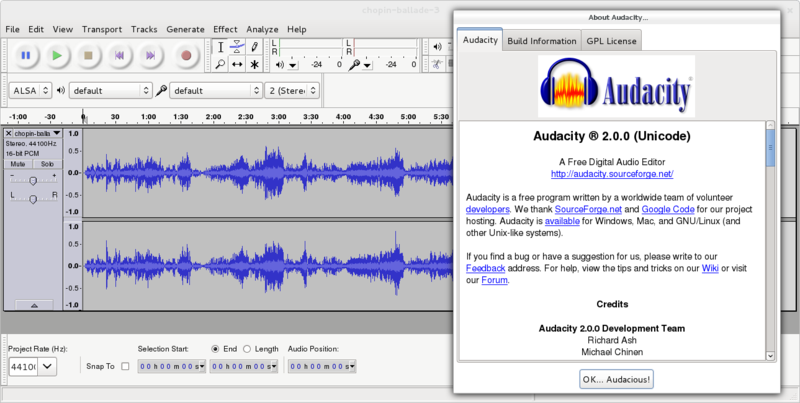Open the input meter dropdown arrow
Viewport: 800px width, 403px height.
point(367,65)
